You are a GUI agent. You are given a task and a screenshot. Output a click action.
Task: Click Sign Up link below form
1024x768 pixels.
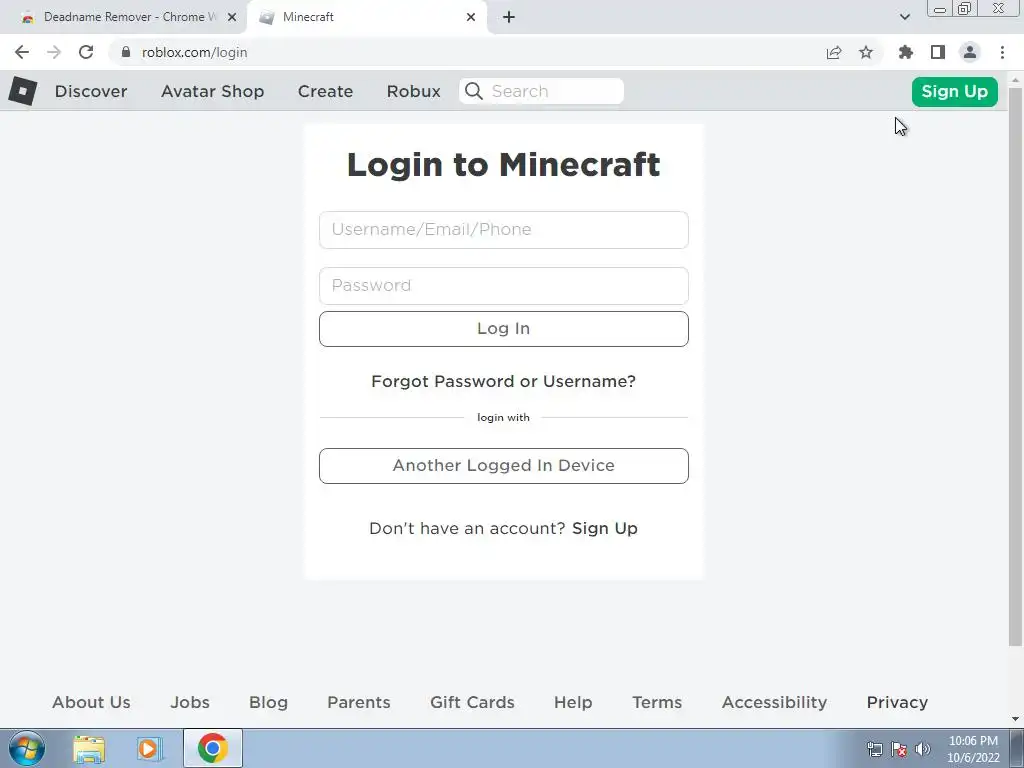point(605,528)
